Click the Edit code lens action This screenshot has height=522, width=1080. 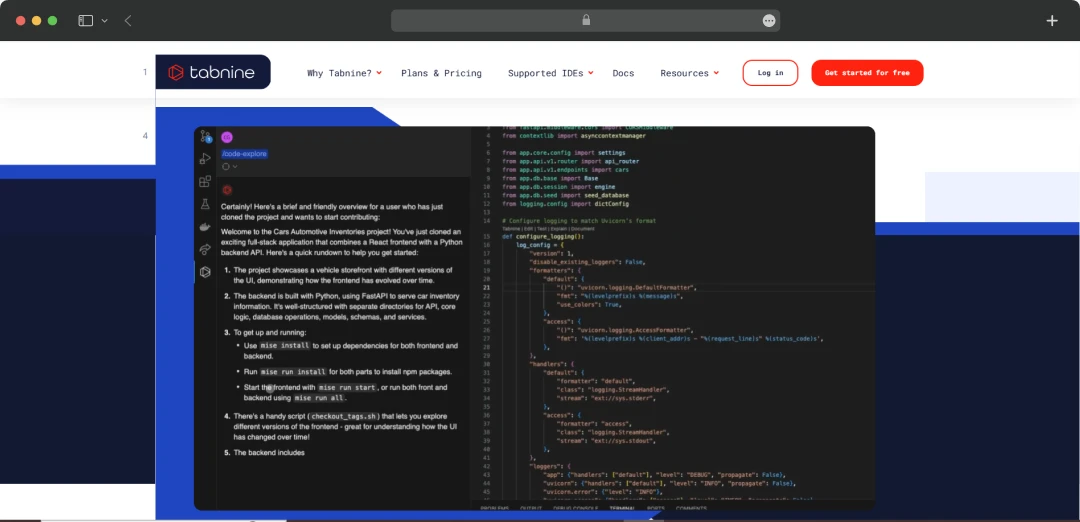coord(528,229)
